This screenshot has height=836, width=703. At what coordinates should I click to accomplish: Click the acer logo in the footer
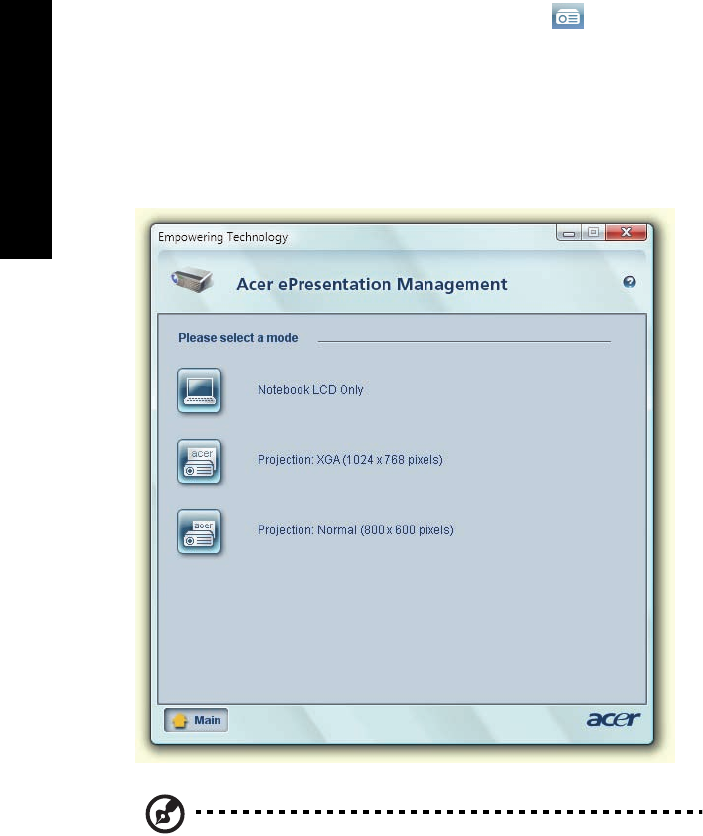coord(613,719)
